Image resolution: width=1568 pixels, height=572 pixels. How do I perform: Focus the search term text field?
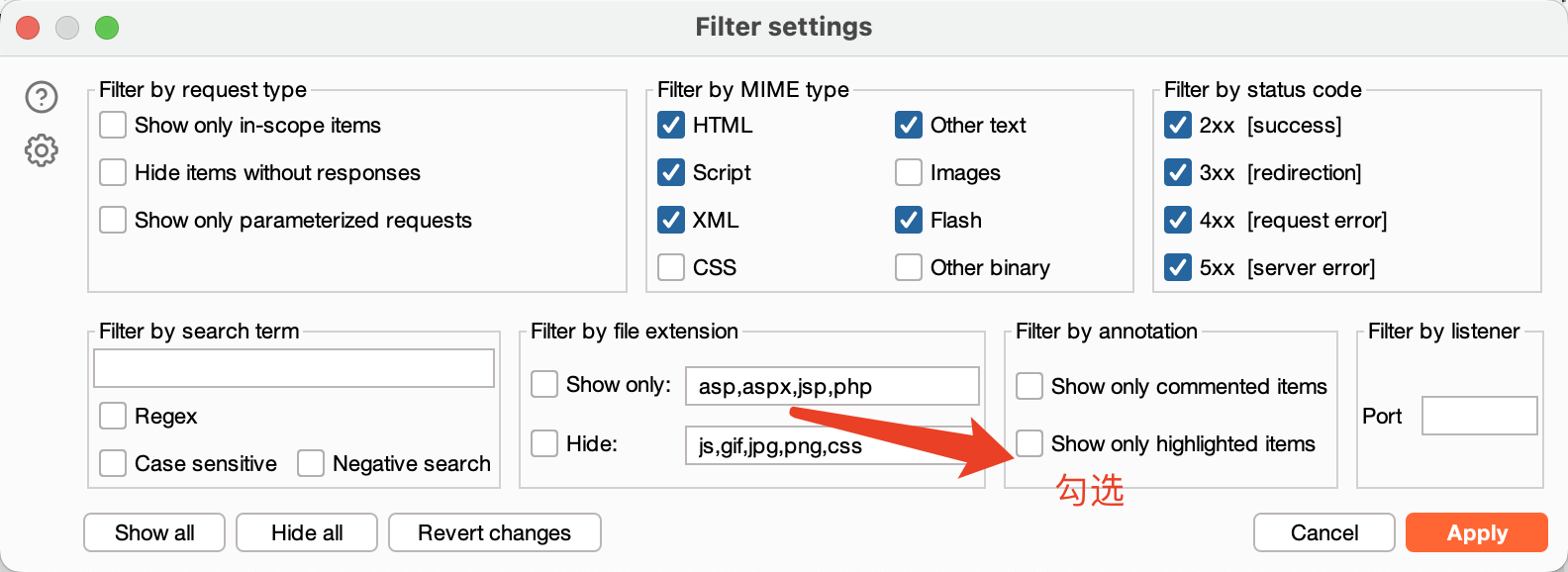pyautogui.click(x=294, y=368)
